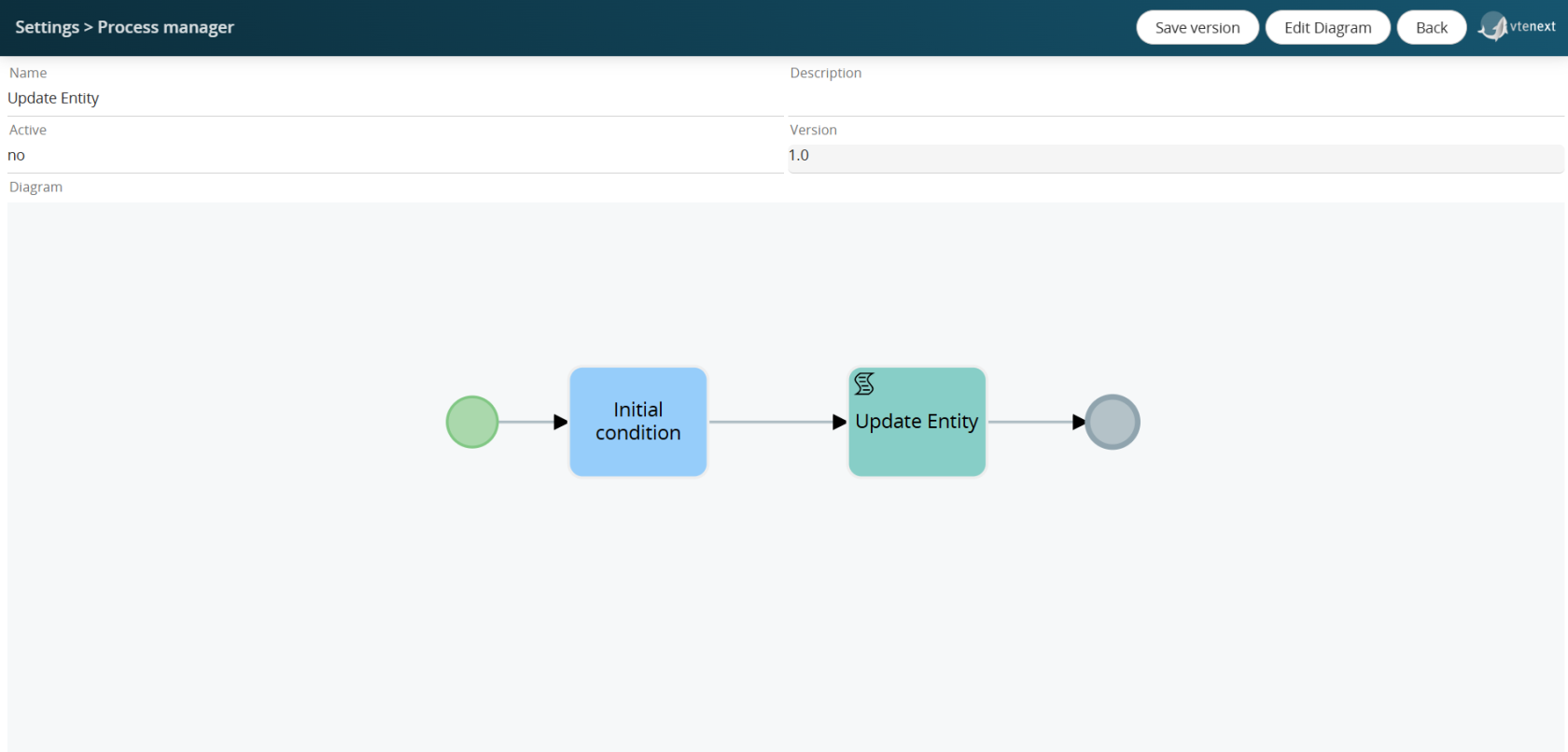Click the Save version button
1568x752 pixels.
tap(1197, 27)
